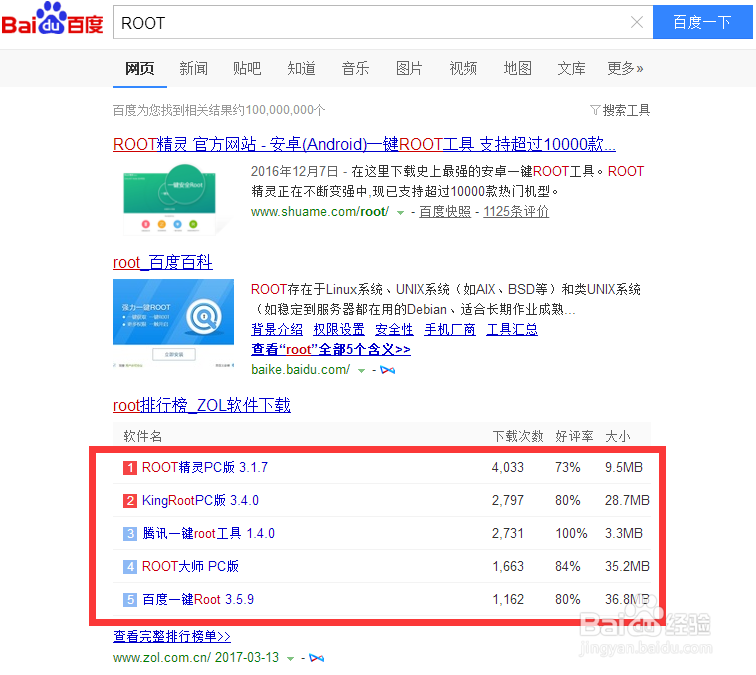Click rank badge 1 beside ROOT精灵PC版
Screen dimensions: 756x675
130,468
